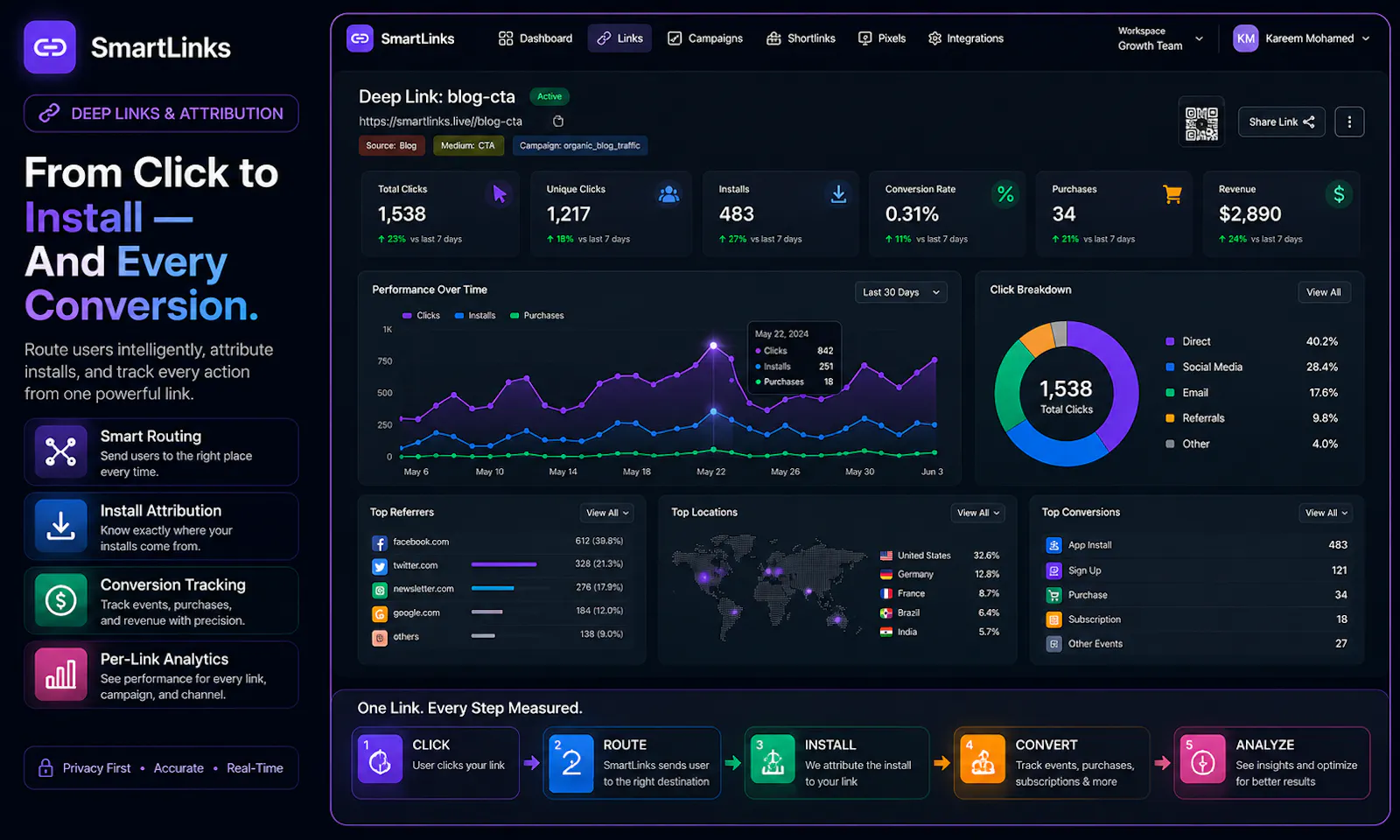1400x840 pixels.
Task: Go to the Dashboard tab
Action: 535,38
